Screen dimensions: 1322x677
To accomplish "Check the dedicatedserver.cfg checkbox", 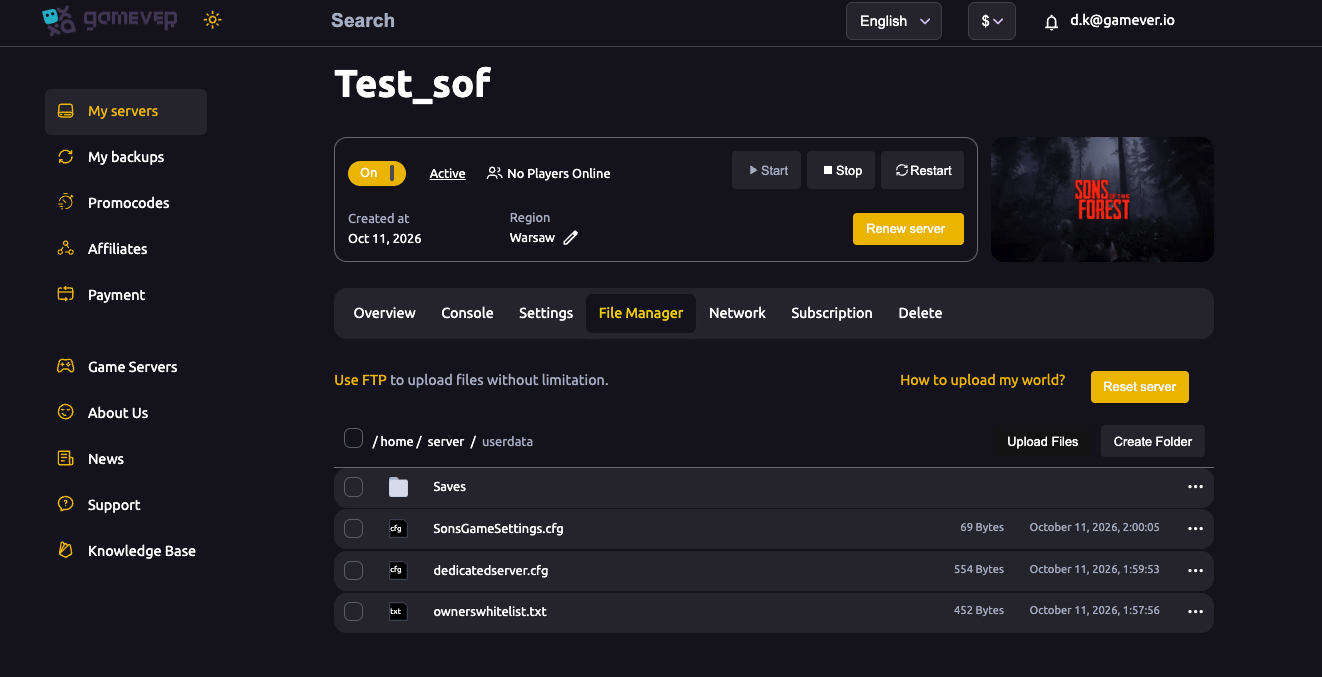I will tap(353, 570).
